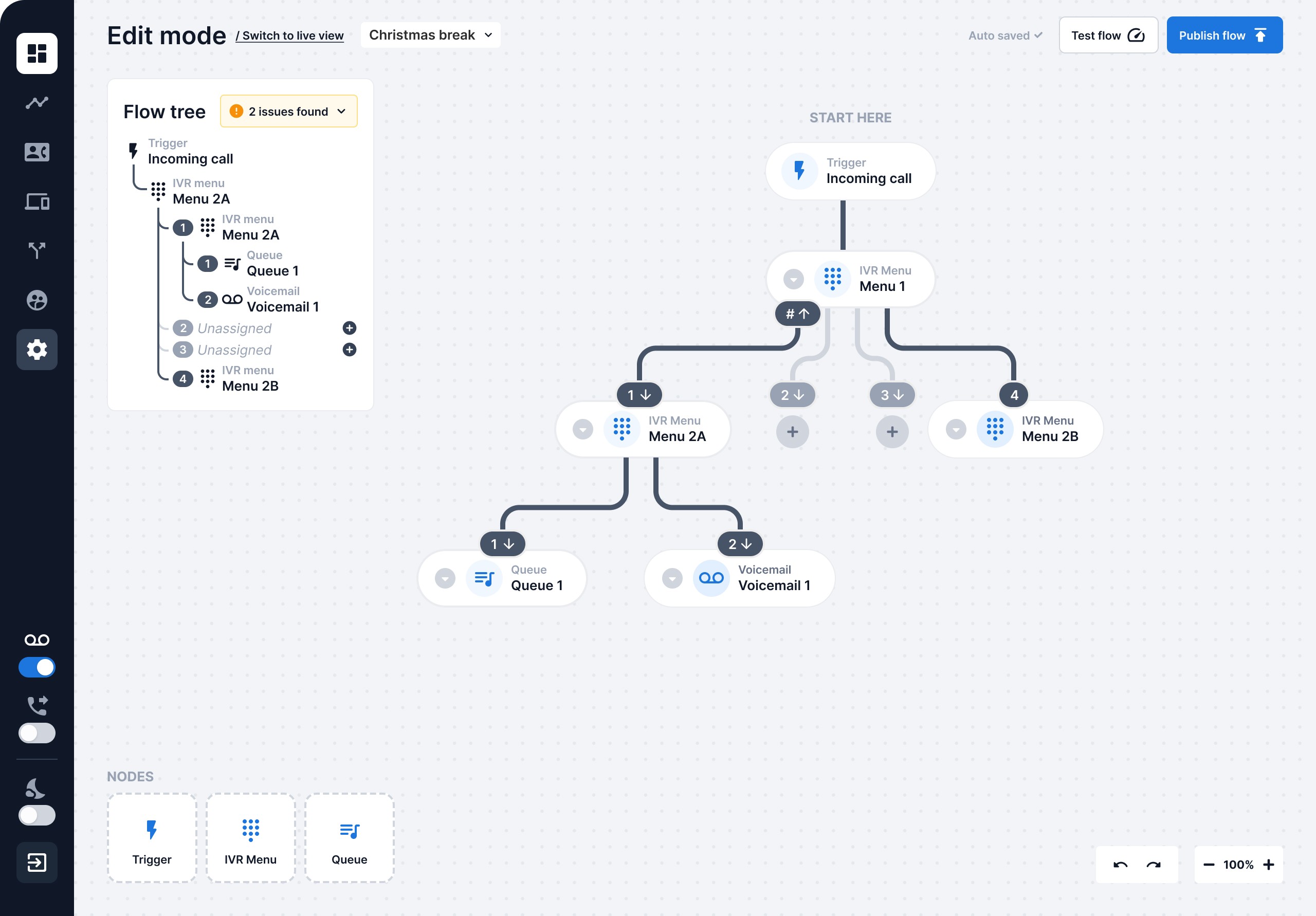Select Voicemail 1 in the flow tree
The image size is (1316, 916).
click(x=283, y=307)
